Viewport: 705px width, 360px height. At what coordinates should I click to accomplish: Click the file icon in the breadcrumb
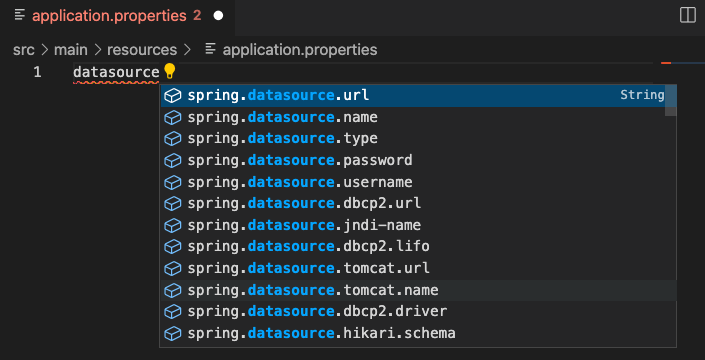(x=210, y=49)
